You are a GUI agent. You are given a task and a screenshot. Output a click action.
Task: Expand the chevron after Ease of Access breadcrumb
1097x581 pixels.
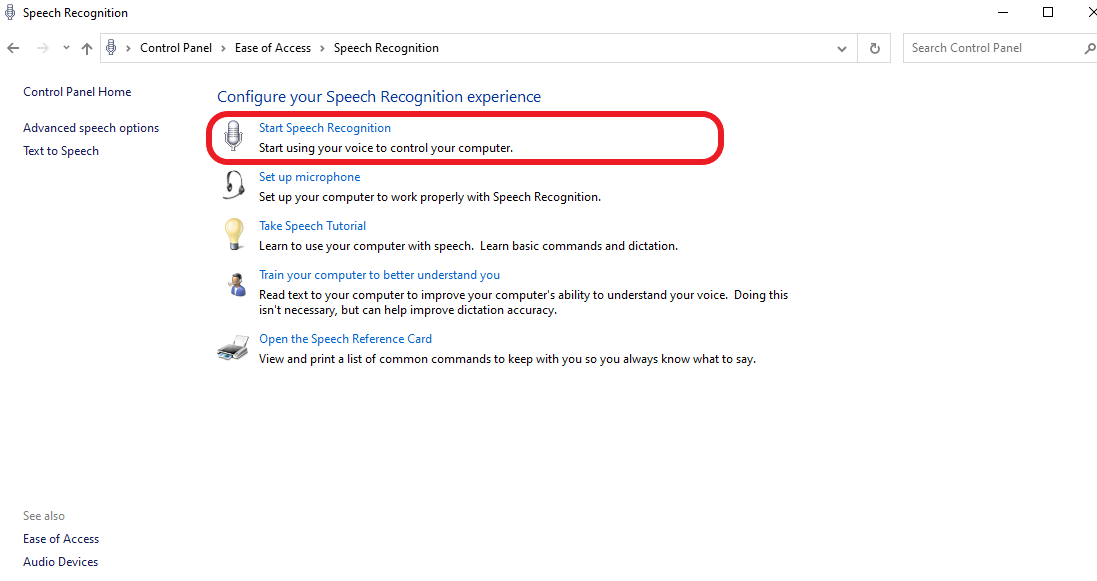coord(323,48)
